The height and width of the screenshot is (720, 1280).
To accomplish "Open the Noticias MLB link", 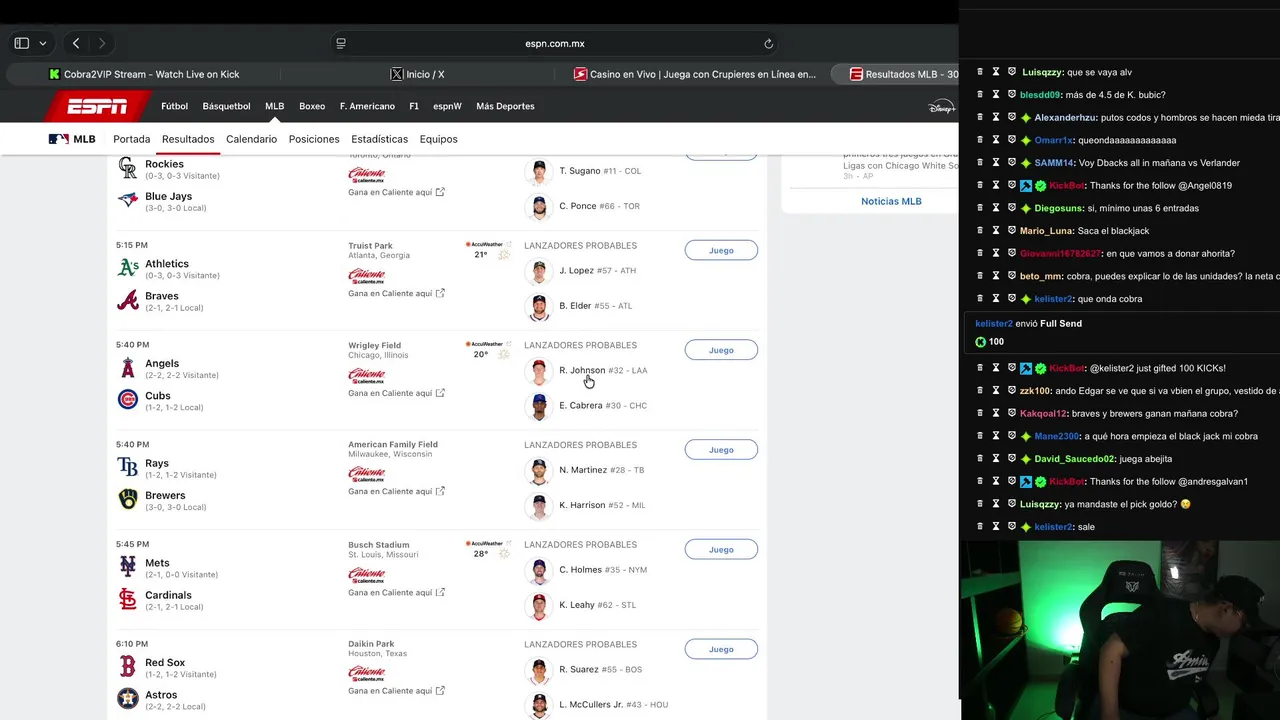I will 891,201.
